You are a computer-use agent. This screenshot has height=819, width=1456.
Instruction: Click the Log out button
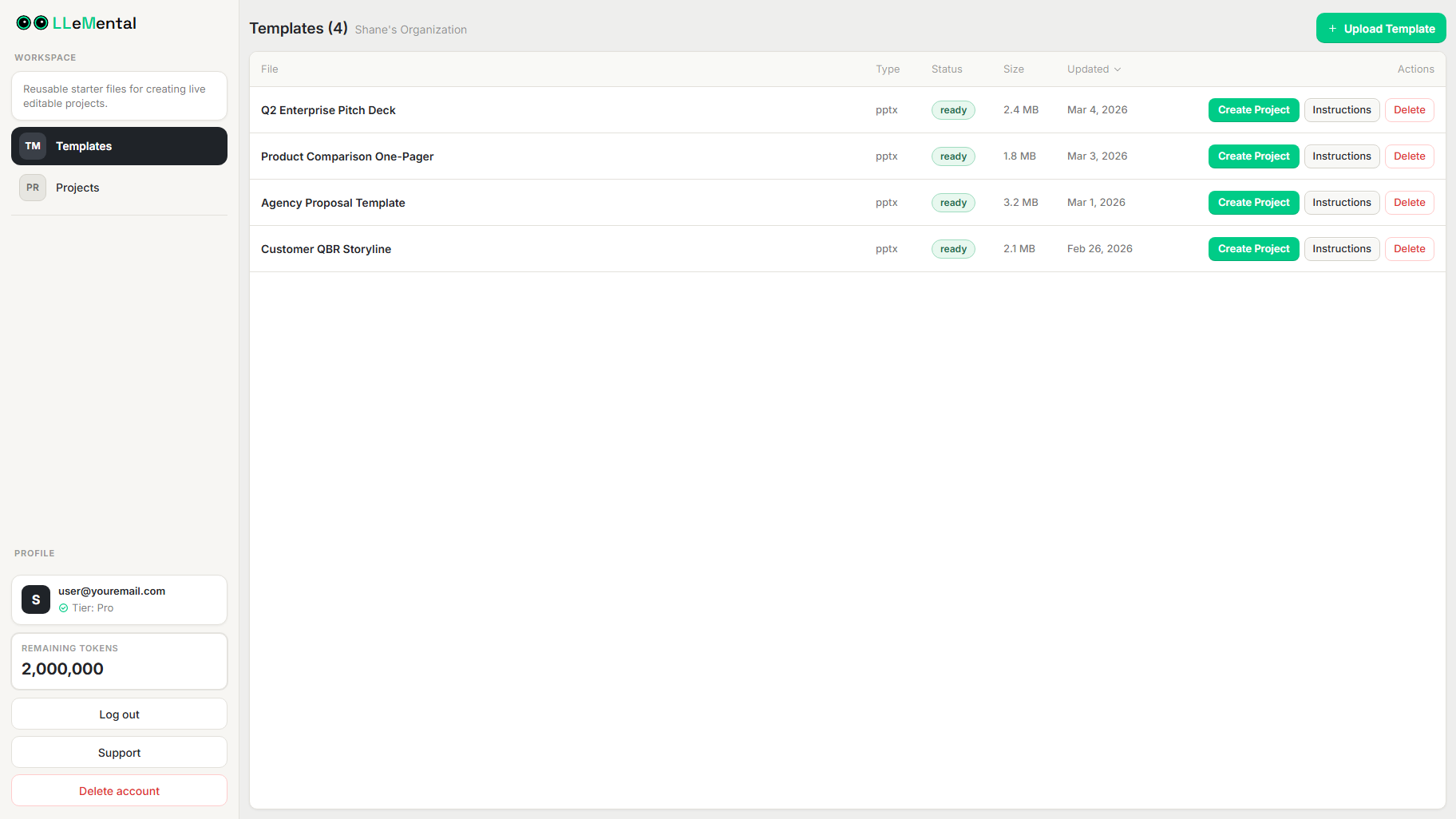119,714
